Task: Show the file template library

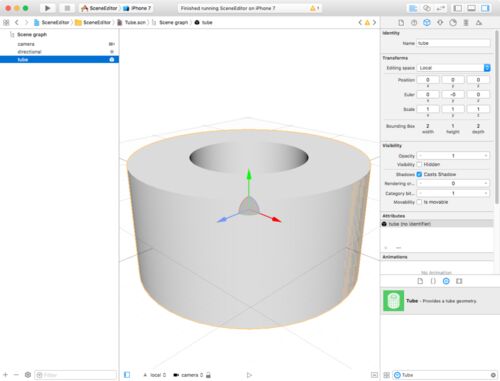Action: coord(420,281)
